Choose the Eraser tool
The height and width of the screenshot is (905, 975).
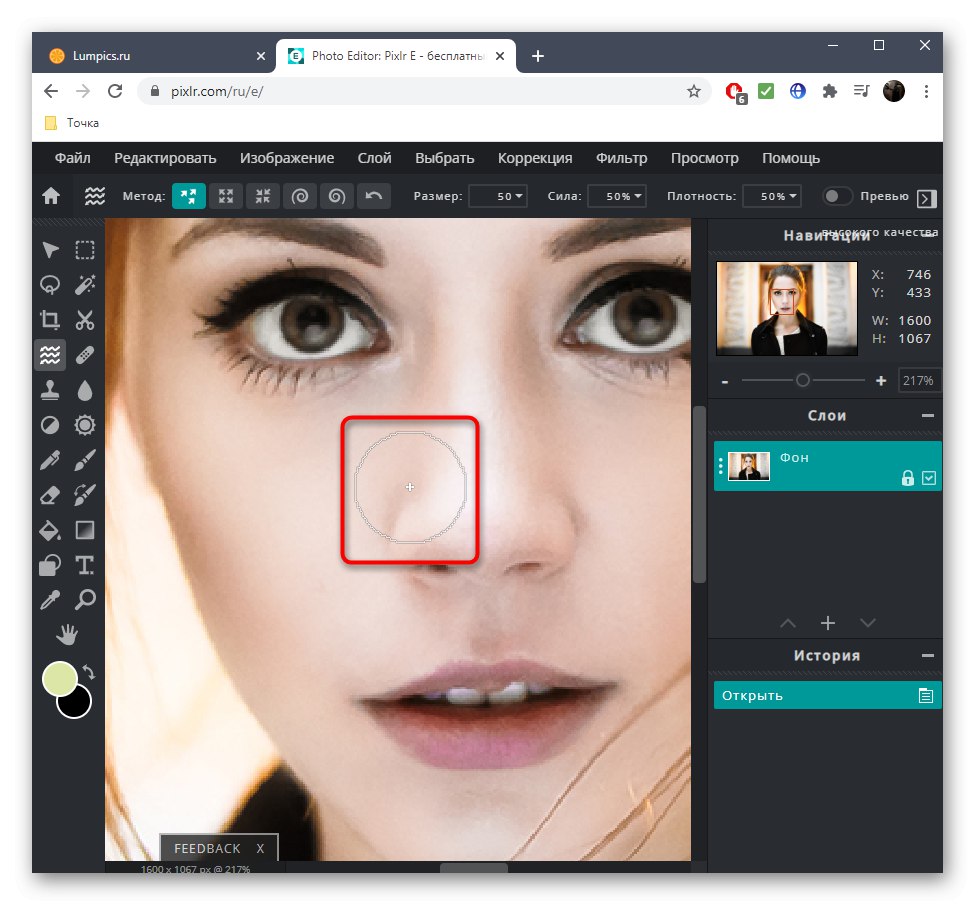pos(50,495)
